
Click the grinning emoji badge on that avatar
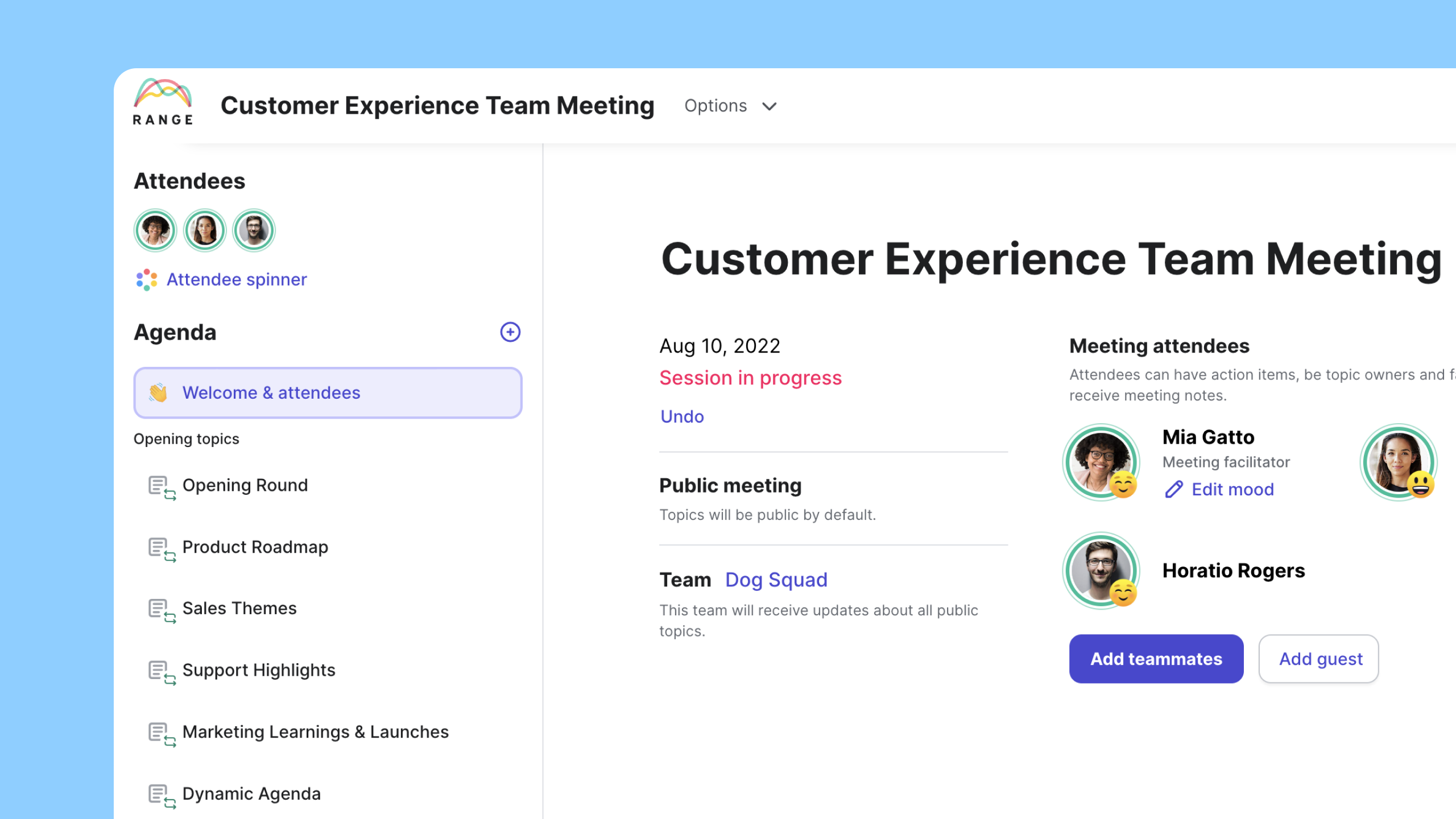coord(1421,485)
